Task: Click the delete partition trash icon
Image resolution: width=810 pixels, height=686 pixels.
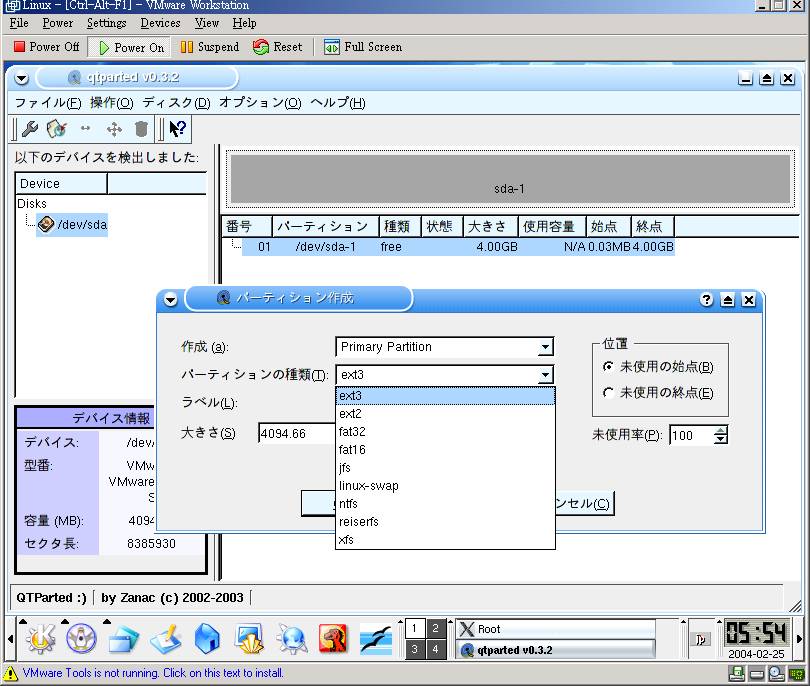Action: point(141,129)
